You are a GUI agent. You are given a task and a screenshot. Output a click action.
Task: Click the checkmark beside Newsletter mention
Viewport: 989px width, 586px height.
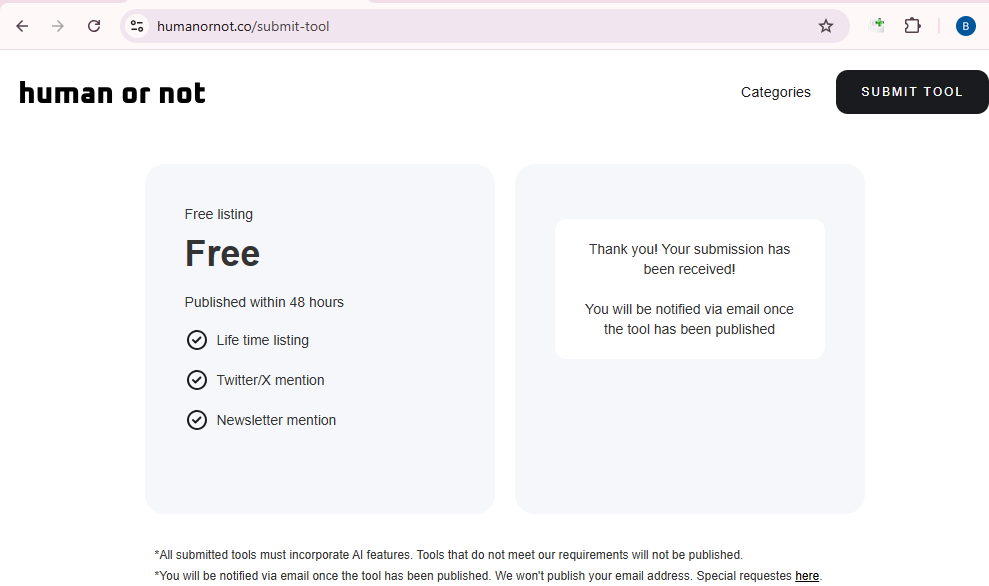(x=197, y=420)
